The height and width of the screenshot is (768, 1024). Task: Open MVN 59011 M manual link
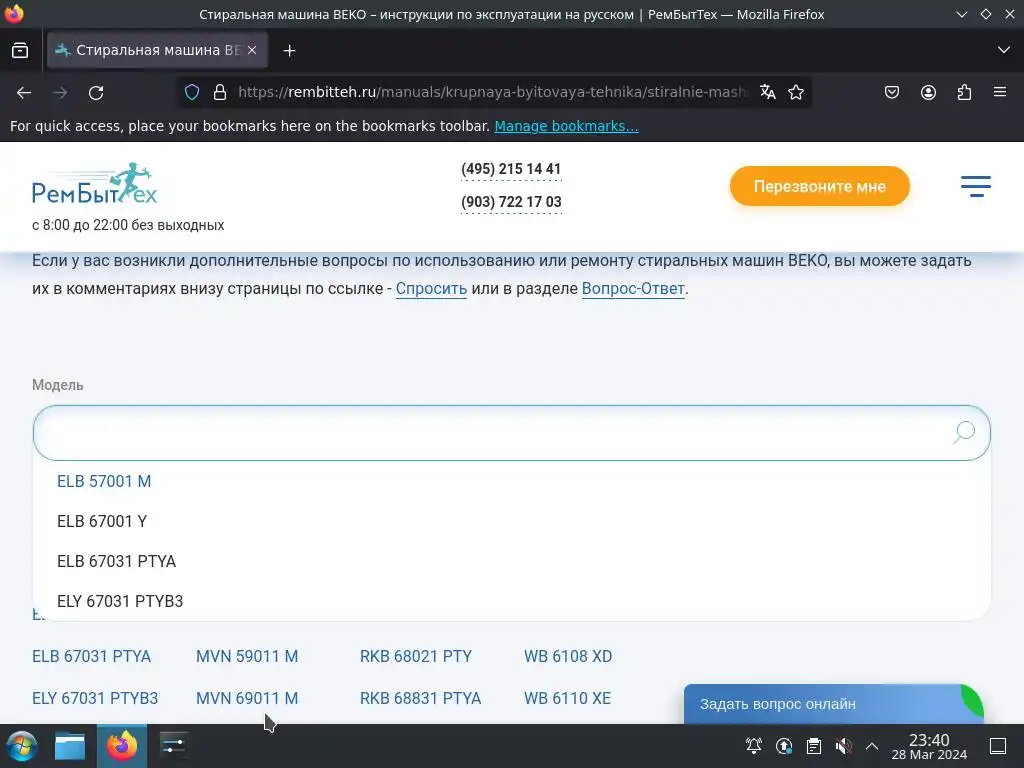[x=247, y=656]
